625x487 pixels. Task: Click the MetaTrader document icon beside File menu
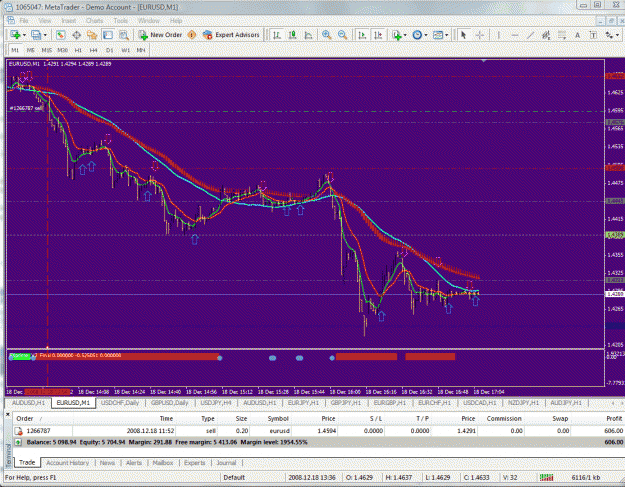pos(11,20)
